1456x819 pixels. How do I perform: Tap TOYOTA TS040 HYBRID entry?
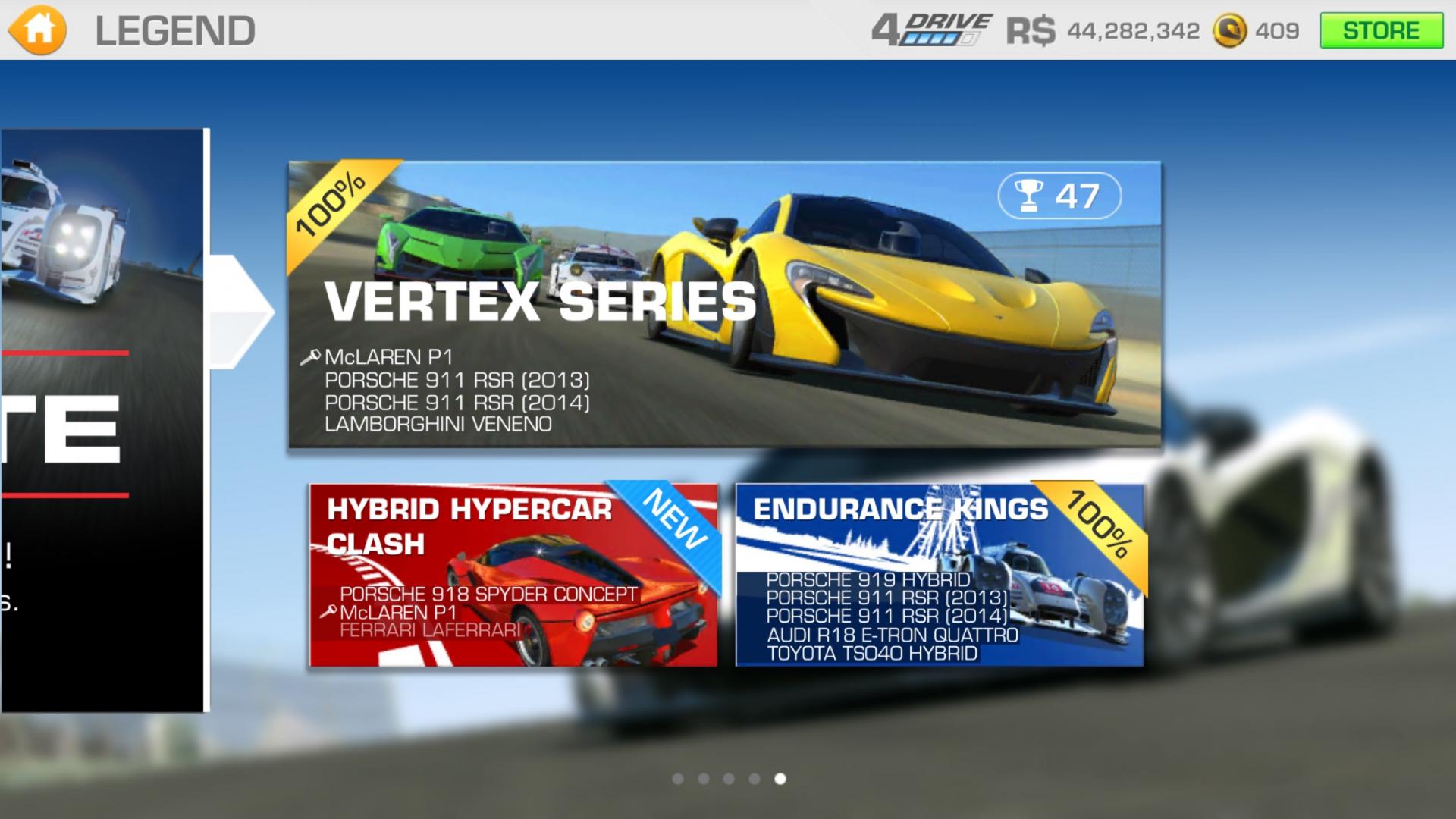pos(872,654)
